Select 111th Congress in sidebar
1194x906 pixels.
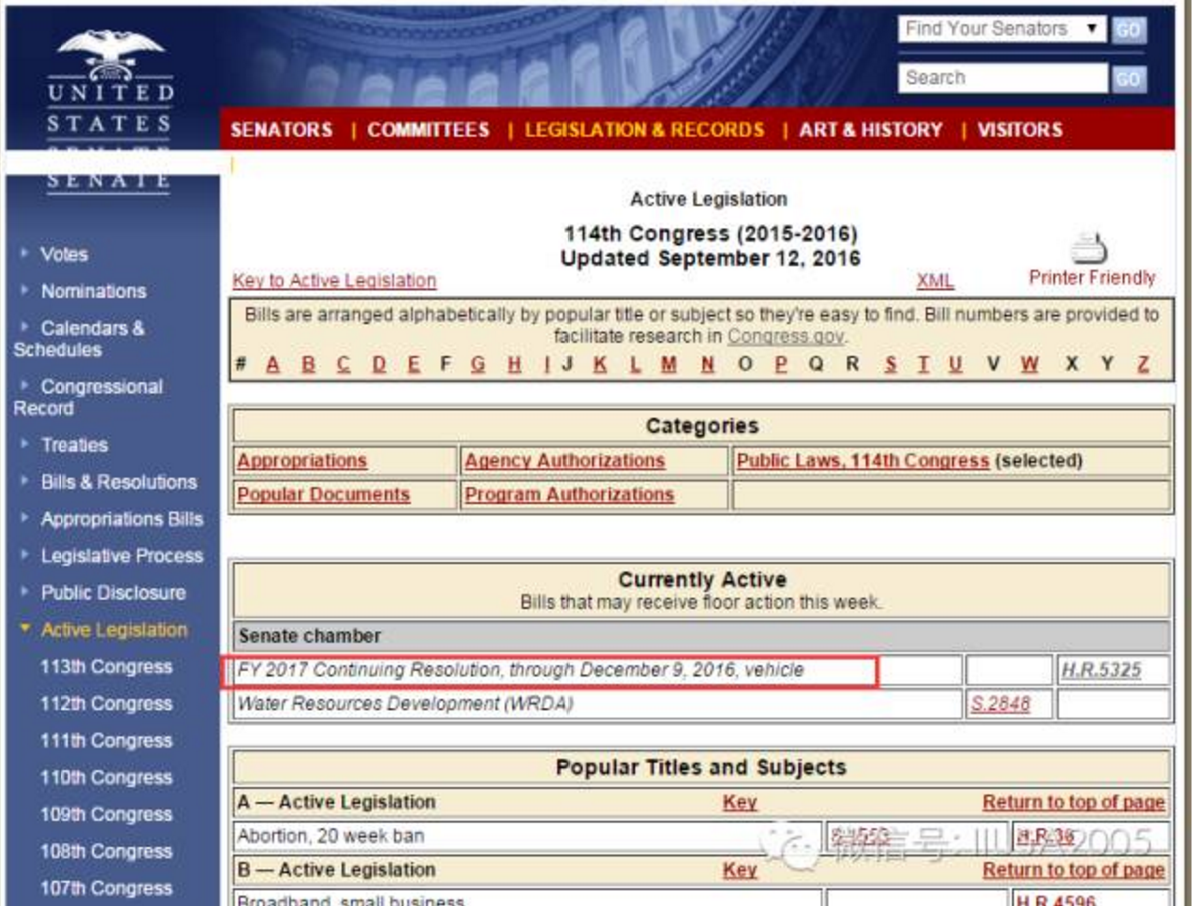106,741
